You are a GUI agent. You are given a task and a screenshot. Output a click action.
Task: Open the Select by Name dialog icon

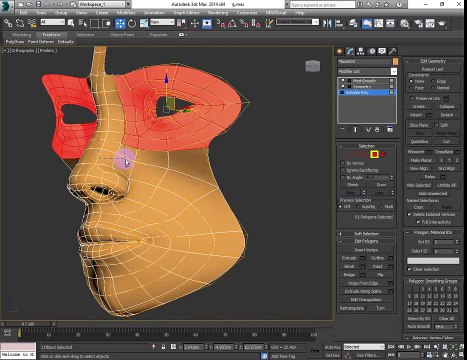click(x=82, y=23)
